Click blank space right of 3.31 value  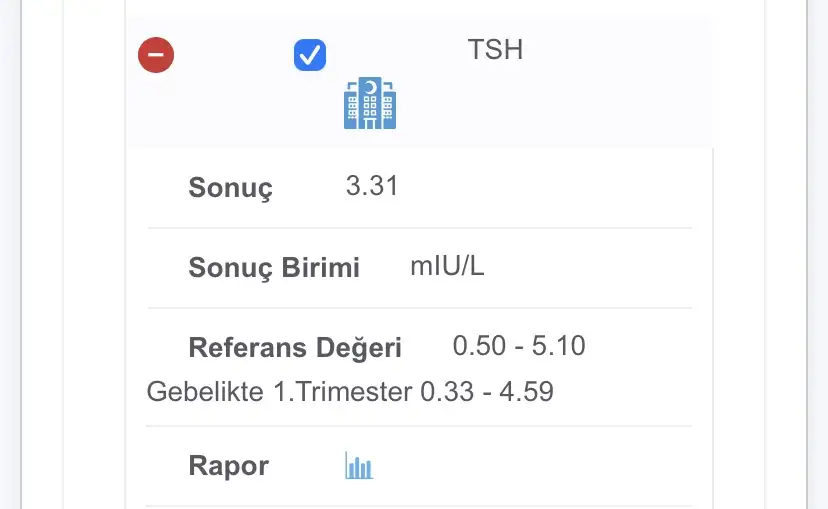(x=544, y=186)
